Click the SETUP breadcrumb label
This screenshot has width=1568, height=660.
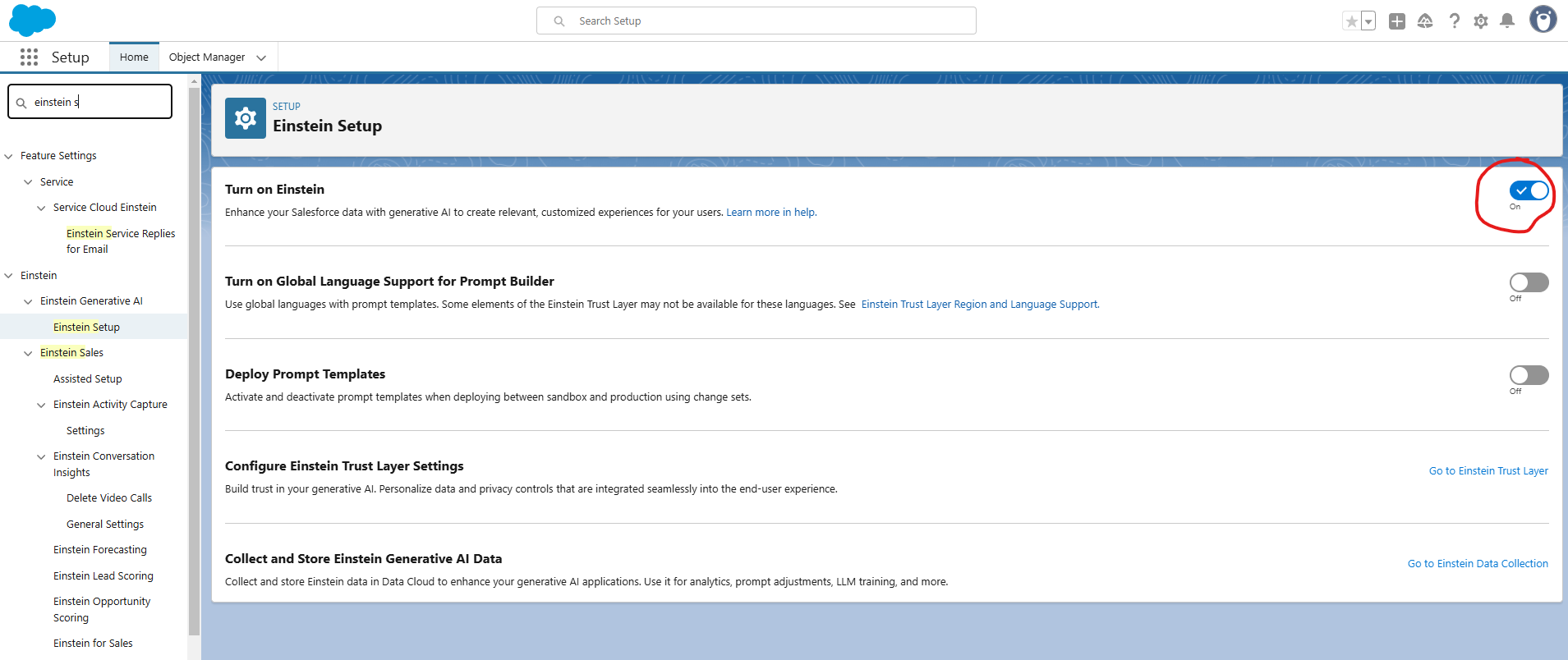click(x=287, y=107)
